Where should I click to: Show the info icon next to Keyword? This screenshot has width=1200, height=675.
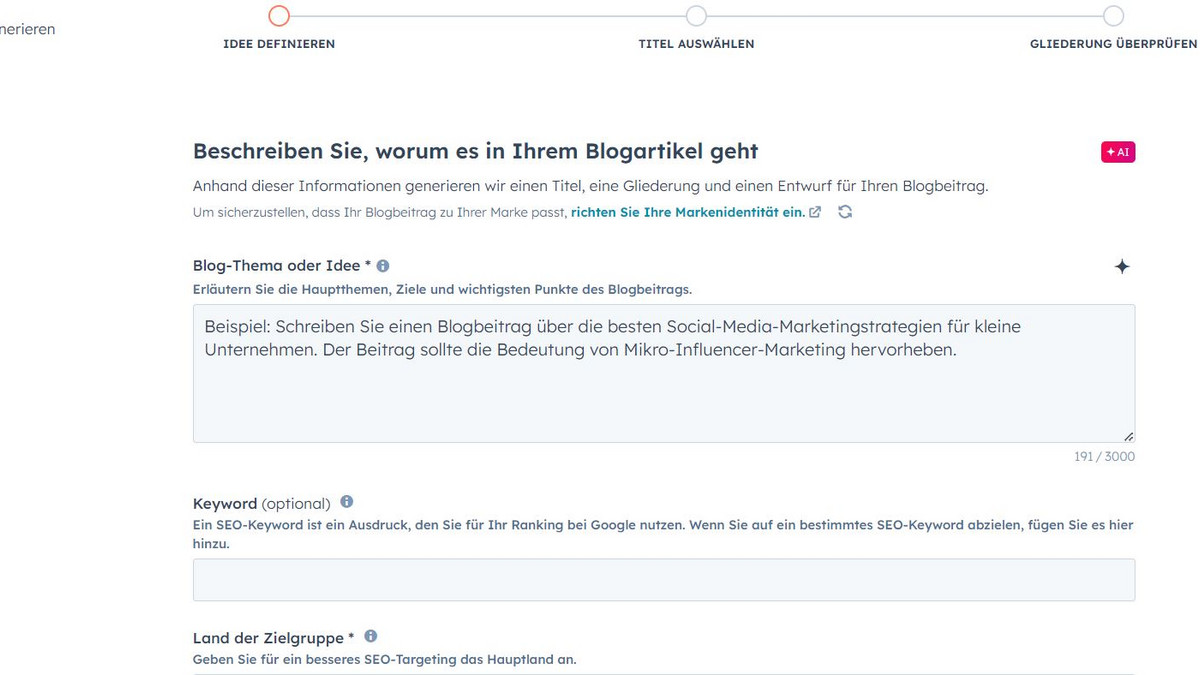(x=347, y=502)
